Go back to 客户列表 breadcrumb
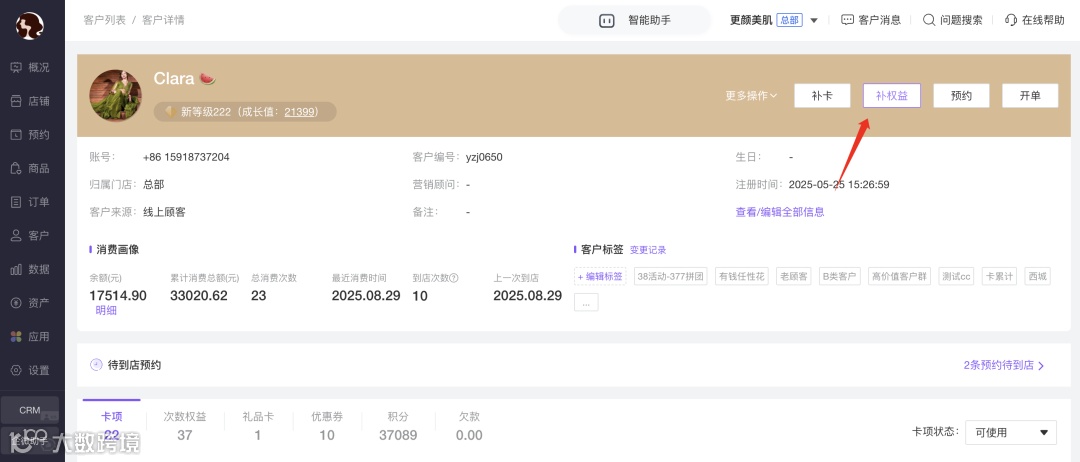 coord(105,20)
